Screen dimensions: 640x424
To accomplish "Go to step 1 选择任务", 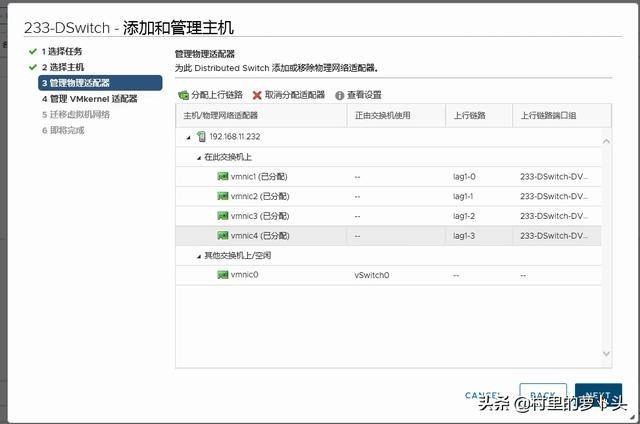I will click(x=62, y=50).
